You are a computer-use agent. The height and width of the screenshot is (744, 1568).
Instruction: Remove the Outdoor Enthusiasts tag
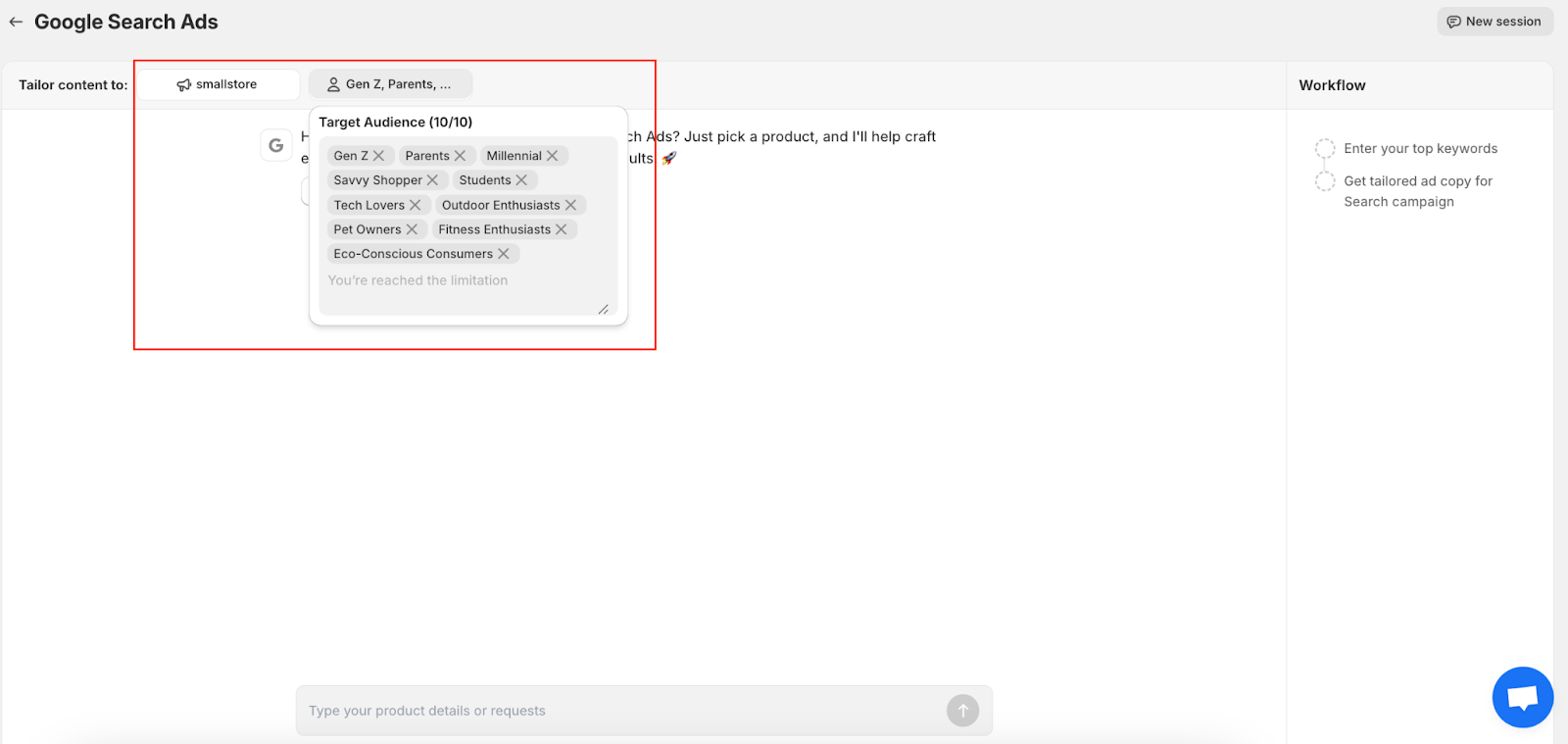click(571, 205)
